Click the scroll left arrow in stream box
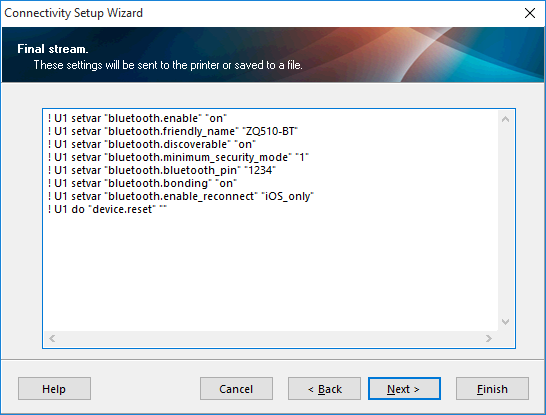546x415 pixels. tap(52, 338)
